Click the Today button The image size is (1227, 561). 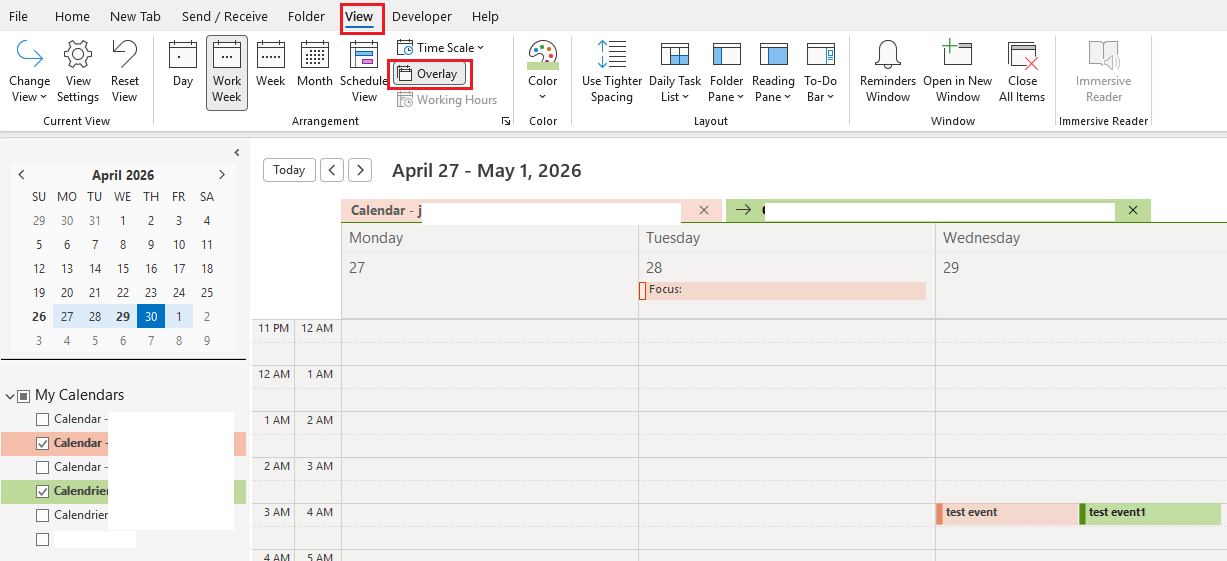tap(289, 170)
